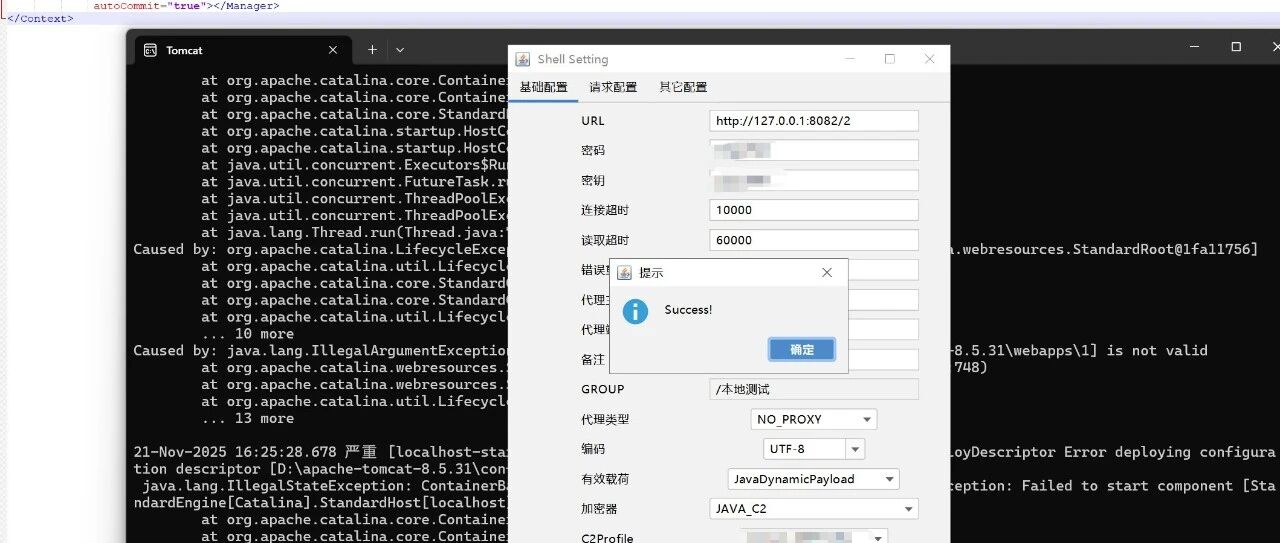Screen dimensions: 1280x543
Task: Maximize the terminal window
Action: point(1236,47)
